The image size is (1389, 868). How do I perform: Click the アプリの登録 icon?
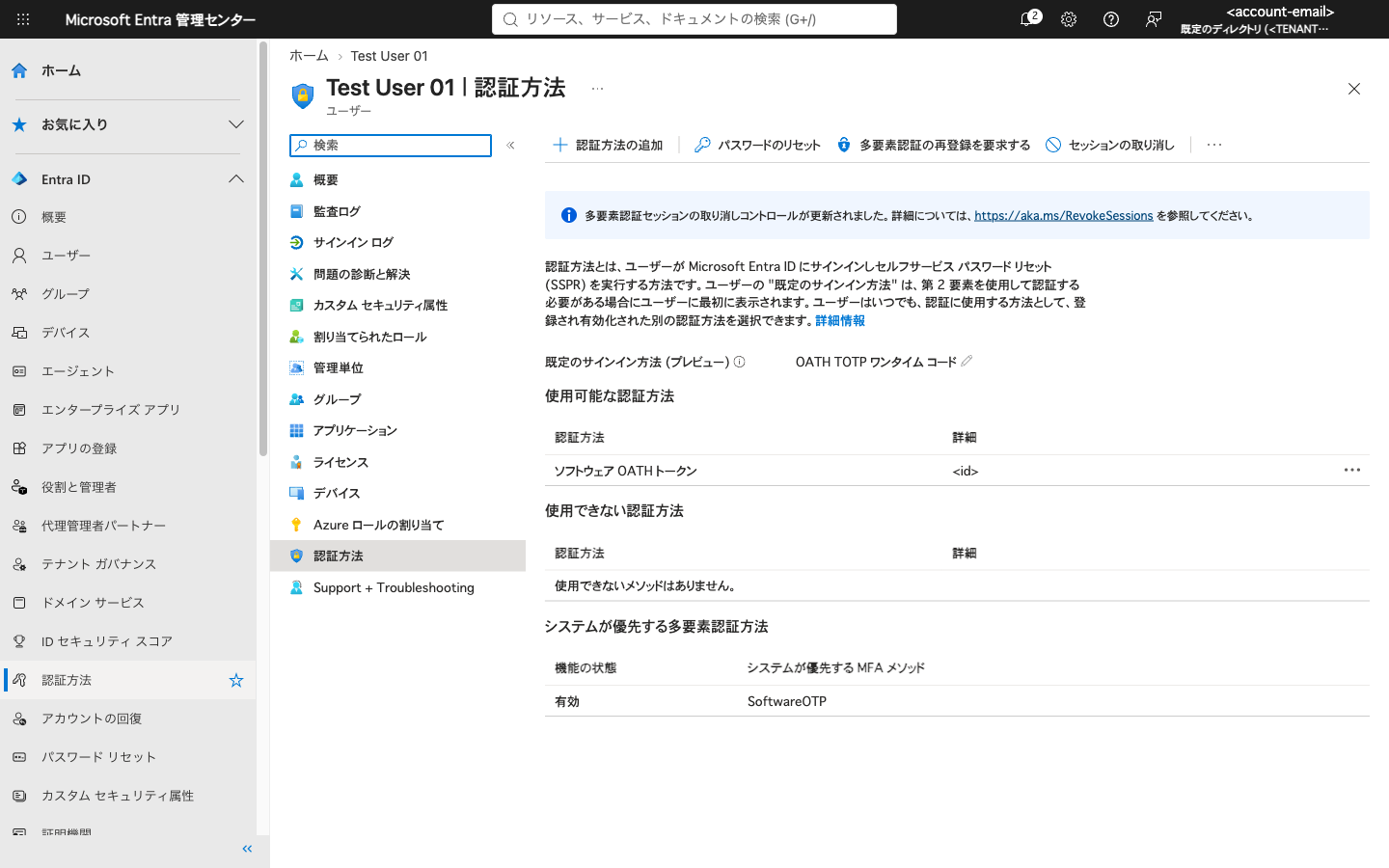click(x=19, y=448)
